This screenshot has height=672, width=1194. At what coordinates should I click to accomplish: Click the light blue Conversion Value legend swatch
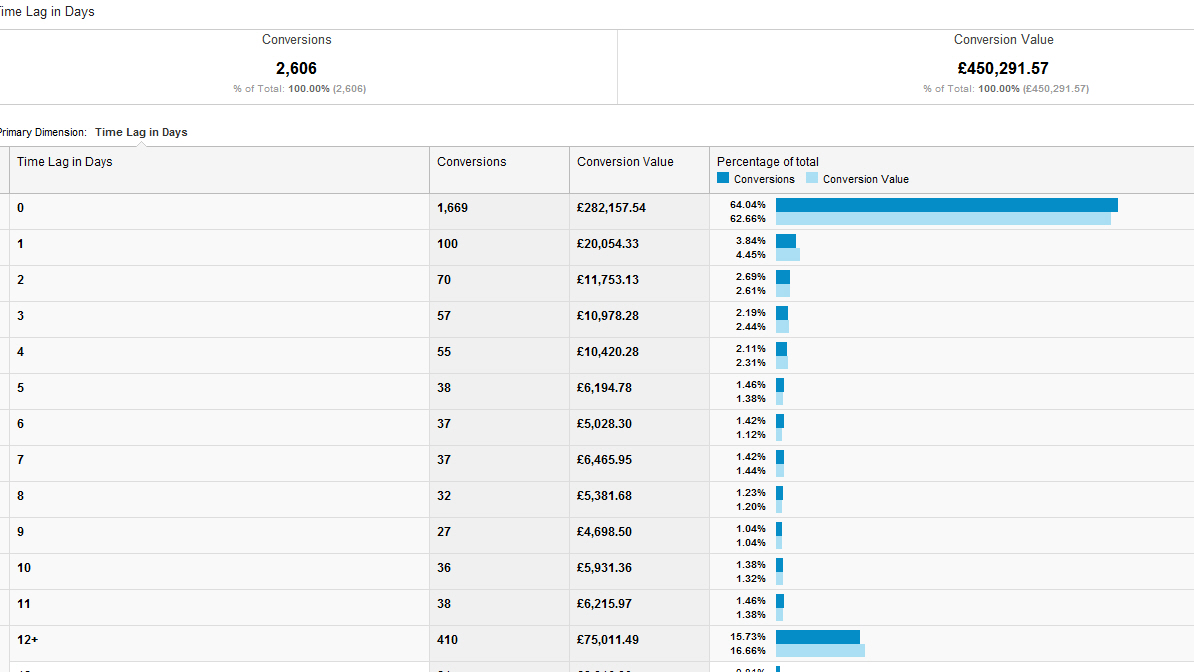812,179
